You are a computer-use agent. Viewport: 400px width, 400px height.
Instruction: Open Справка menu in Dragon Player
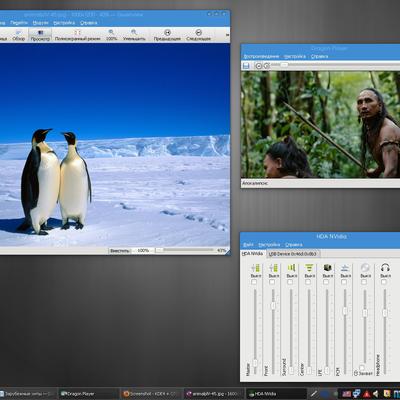click(319, 56)
